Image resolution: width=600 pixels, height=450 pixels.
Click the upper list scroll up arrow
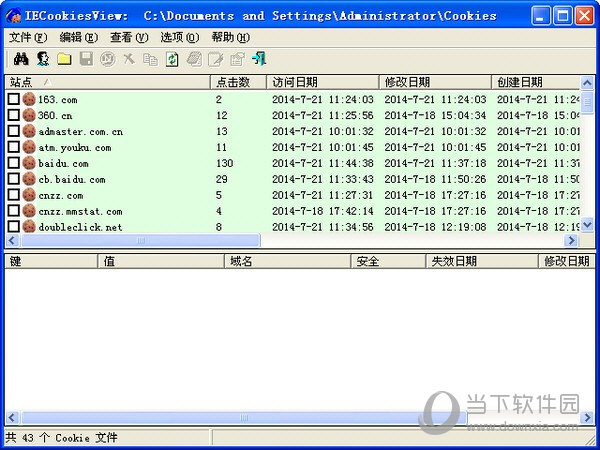587,82
